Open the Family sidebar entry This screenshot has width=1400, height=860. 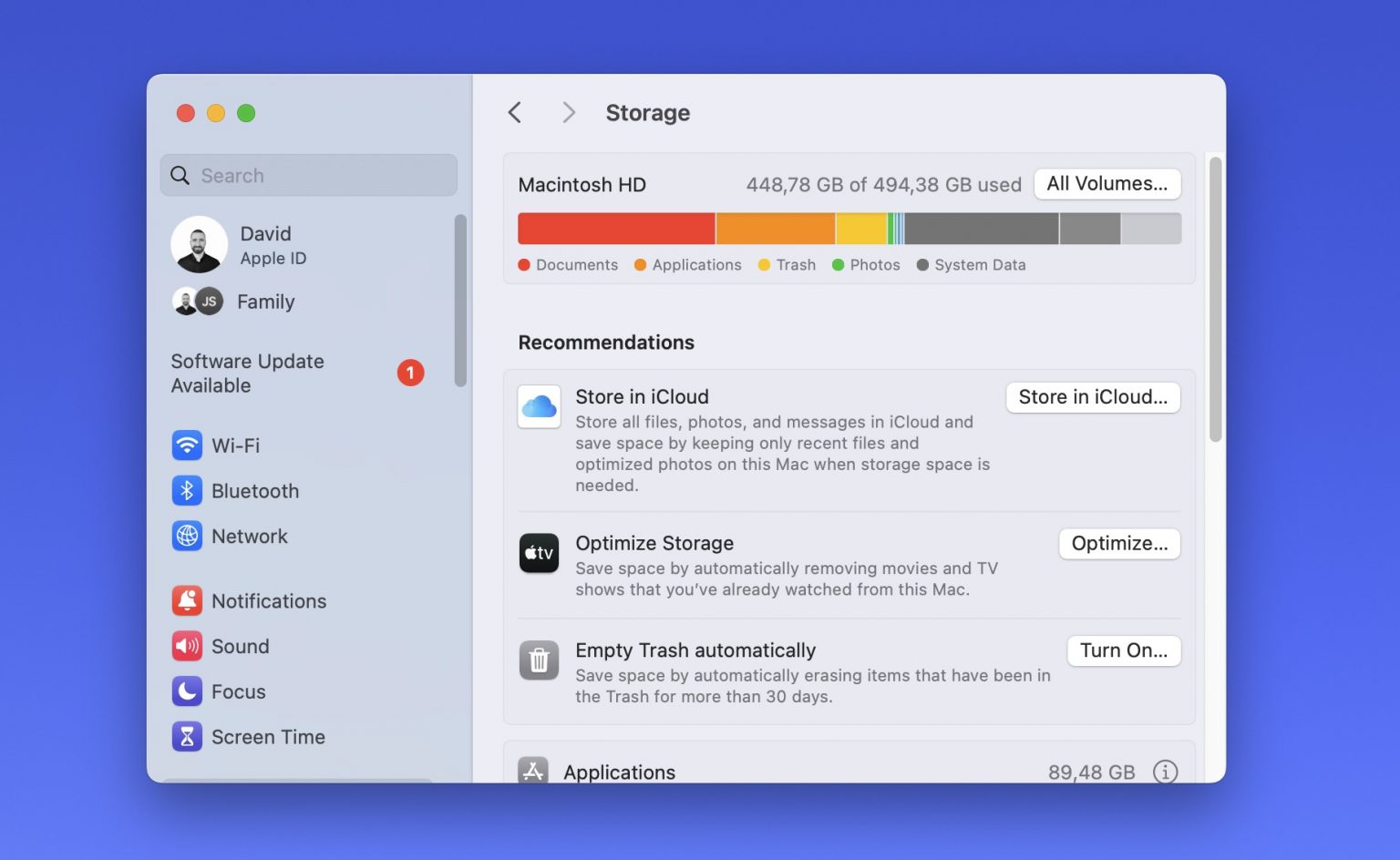[265, 302]
